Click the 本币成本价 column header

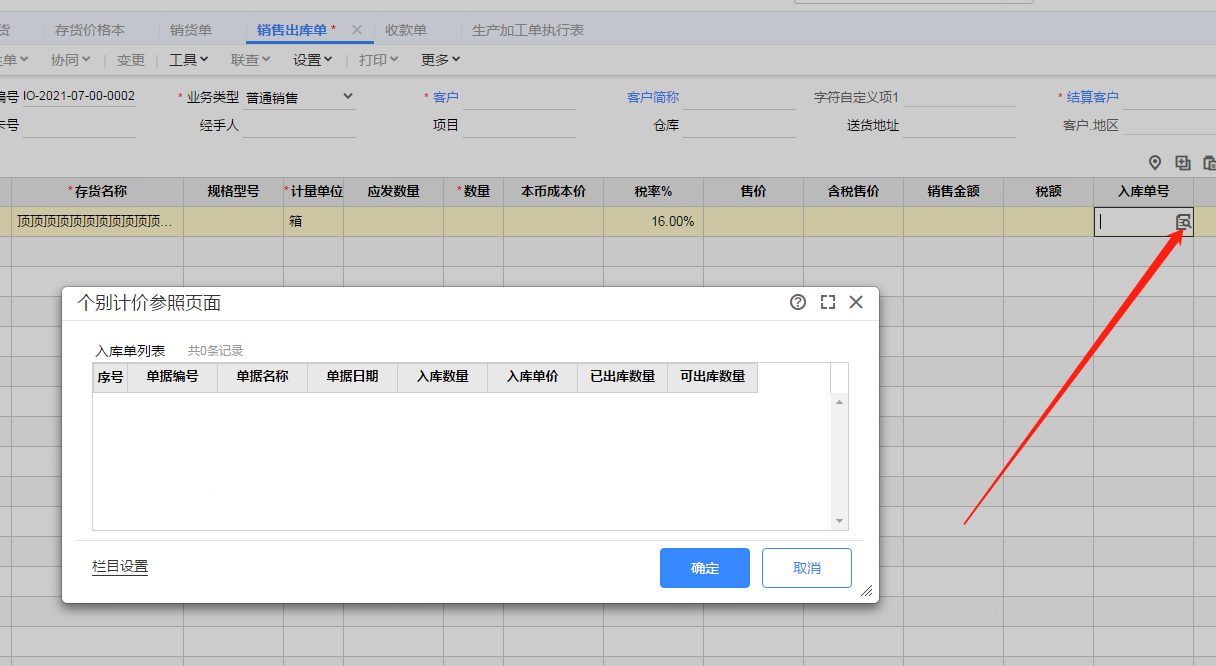pos(553,192)
